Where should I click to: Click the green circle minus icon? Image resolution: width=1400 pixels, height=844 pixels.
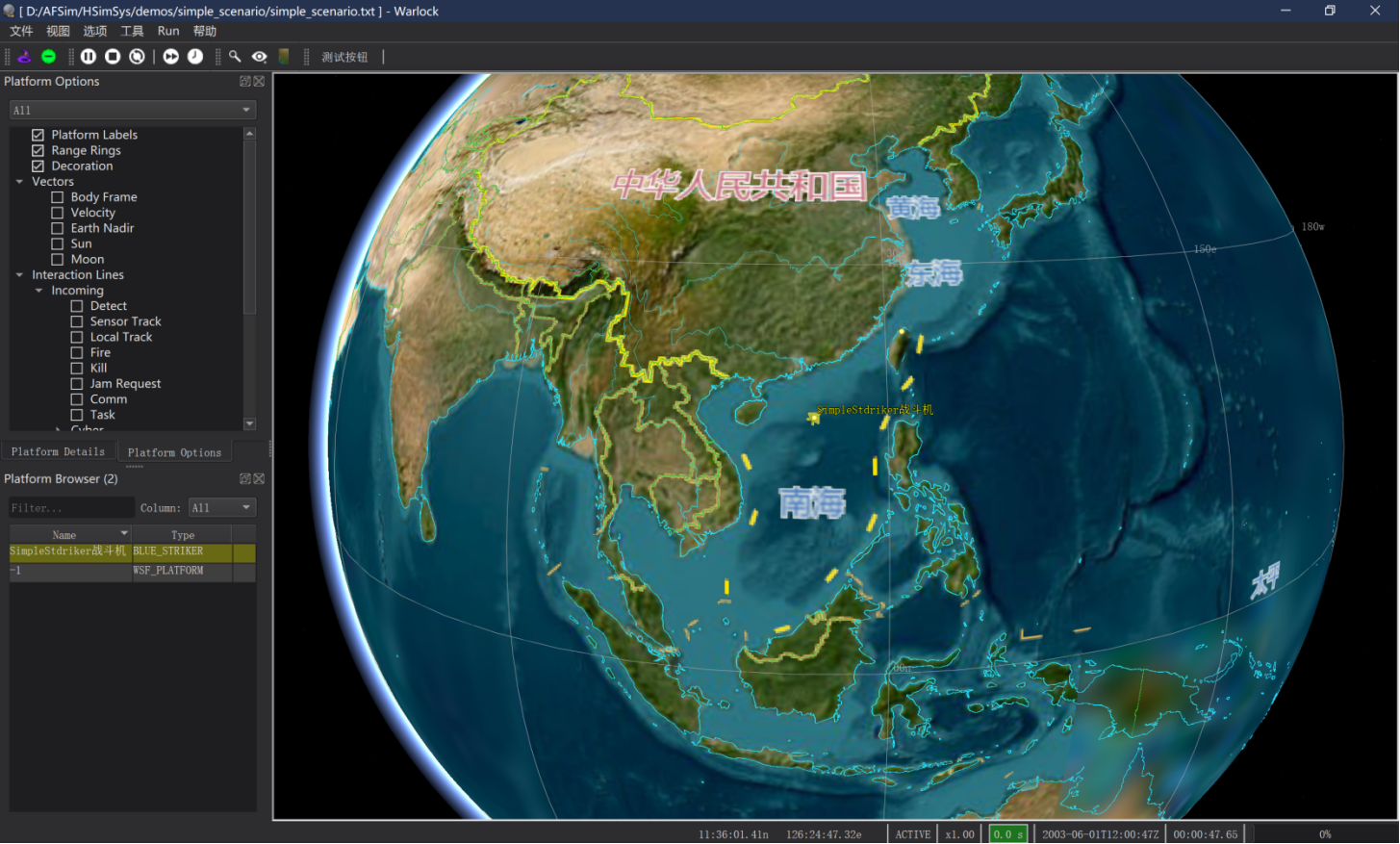[x=48, y=57]
